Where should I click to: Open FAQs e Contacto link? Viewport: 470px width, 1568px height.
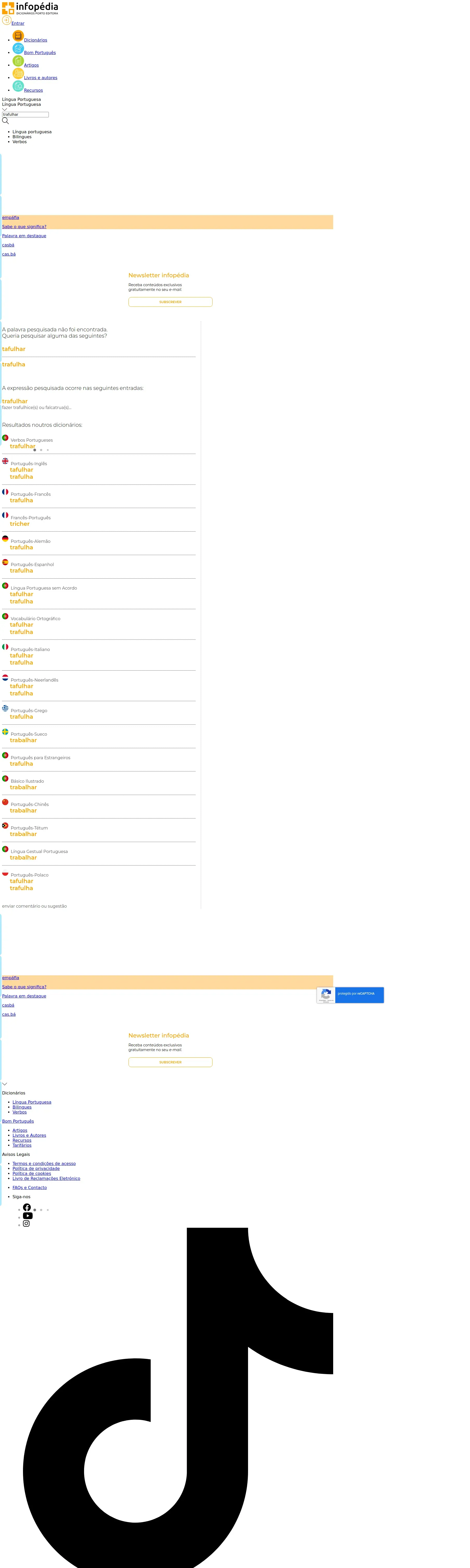(29, 1187)
